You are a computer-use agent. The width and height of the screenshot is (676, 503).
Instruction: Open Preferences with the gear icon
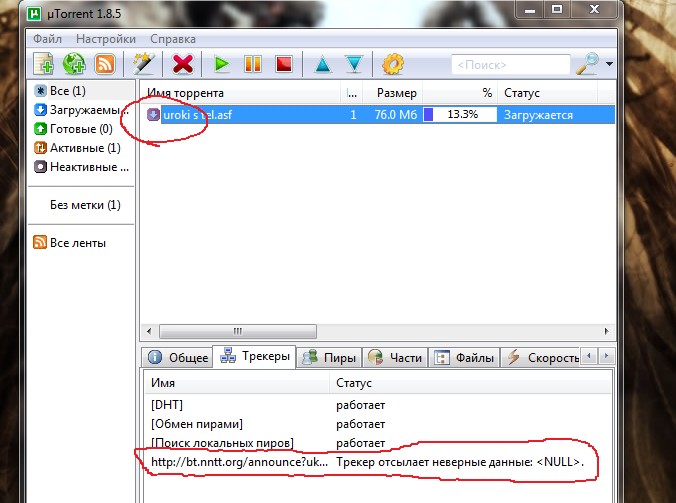point(393,64)
